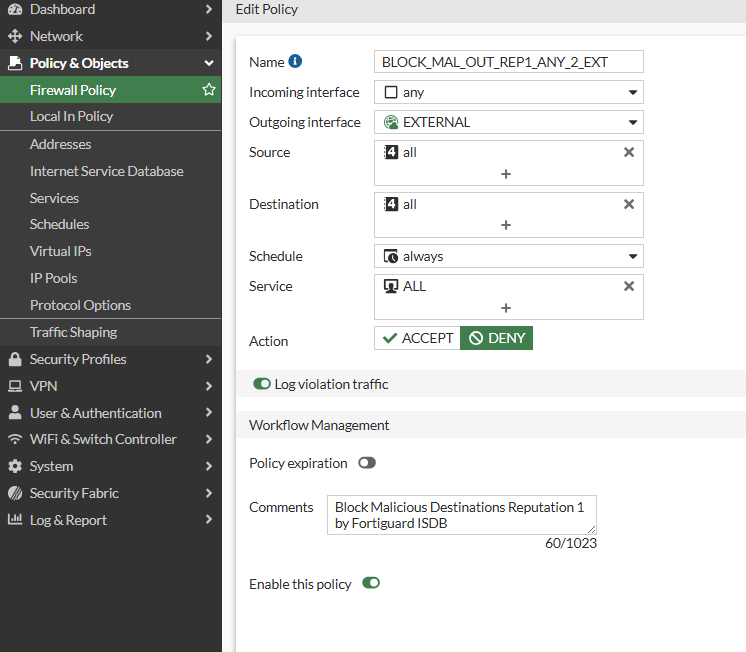The width and height of the screenshot is (746, 652).
Task: Open the Outgoing interface dropdown
Action: pos(508,122)
